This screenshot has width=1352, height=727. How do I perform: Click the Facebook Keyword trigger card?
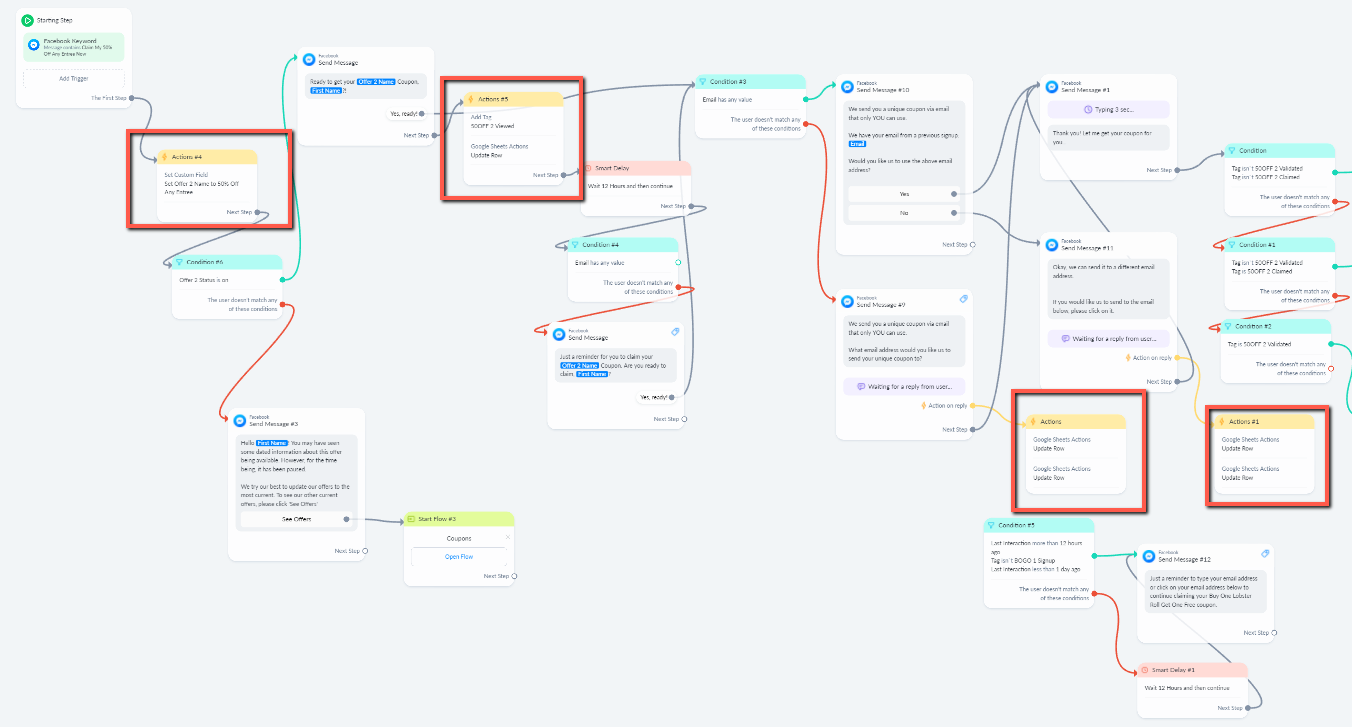coord(73,46)
